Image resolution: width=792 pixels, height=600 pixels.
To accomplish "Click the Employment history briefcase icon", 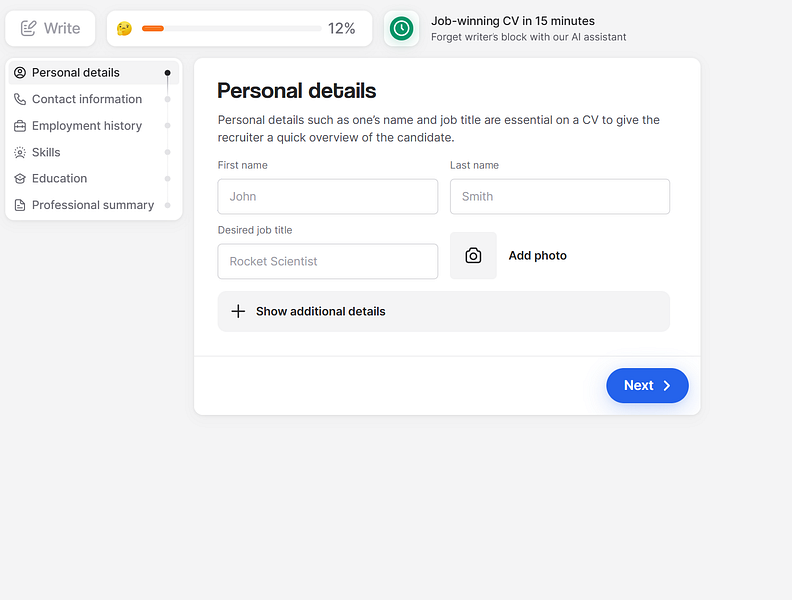I will 20,126.
